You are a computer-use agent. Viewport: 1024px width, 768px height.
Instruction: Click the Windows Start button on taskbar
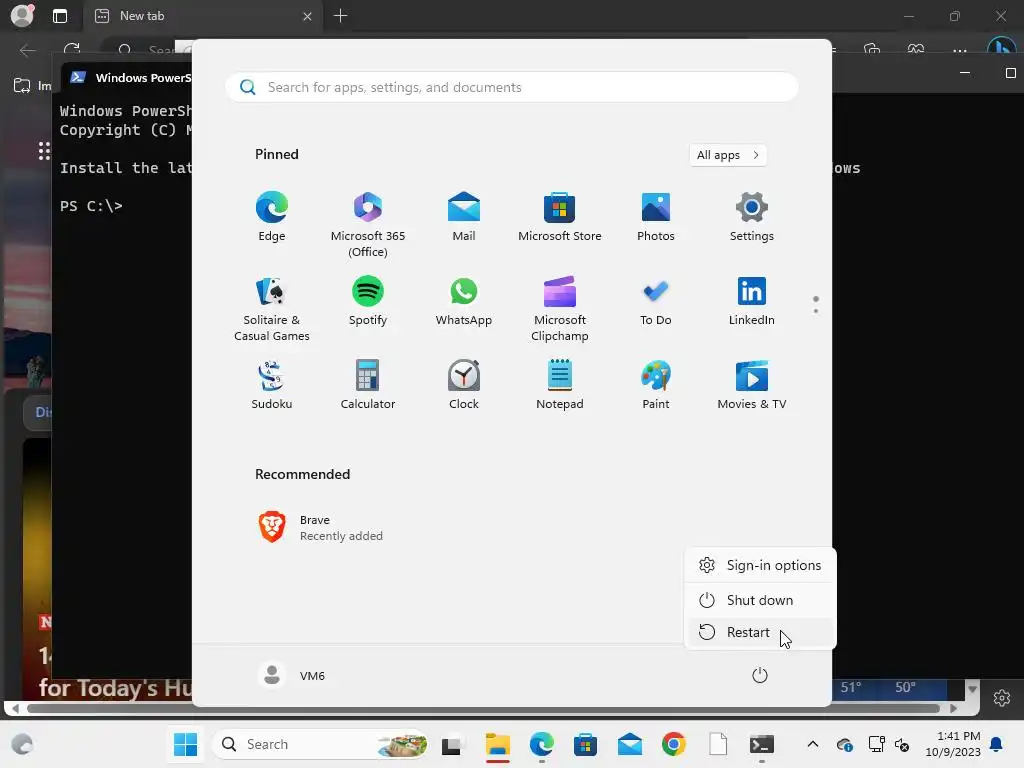click(185, 744)
